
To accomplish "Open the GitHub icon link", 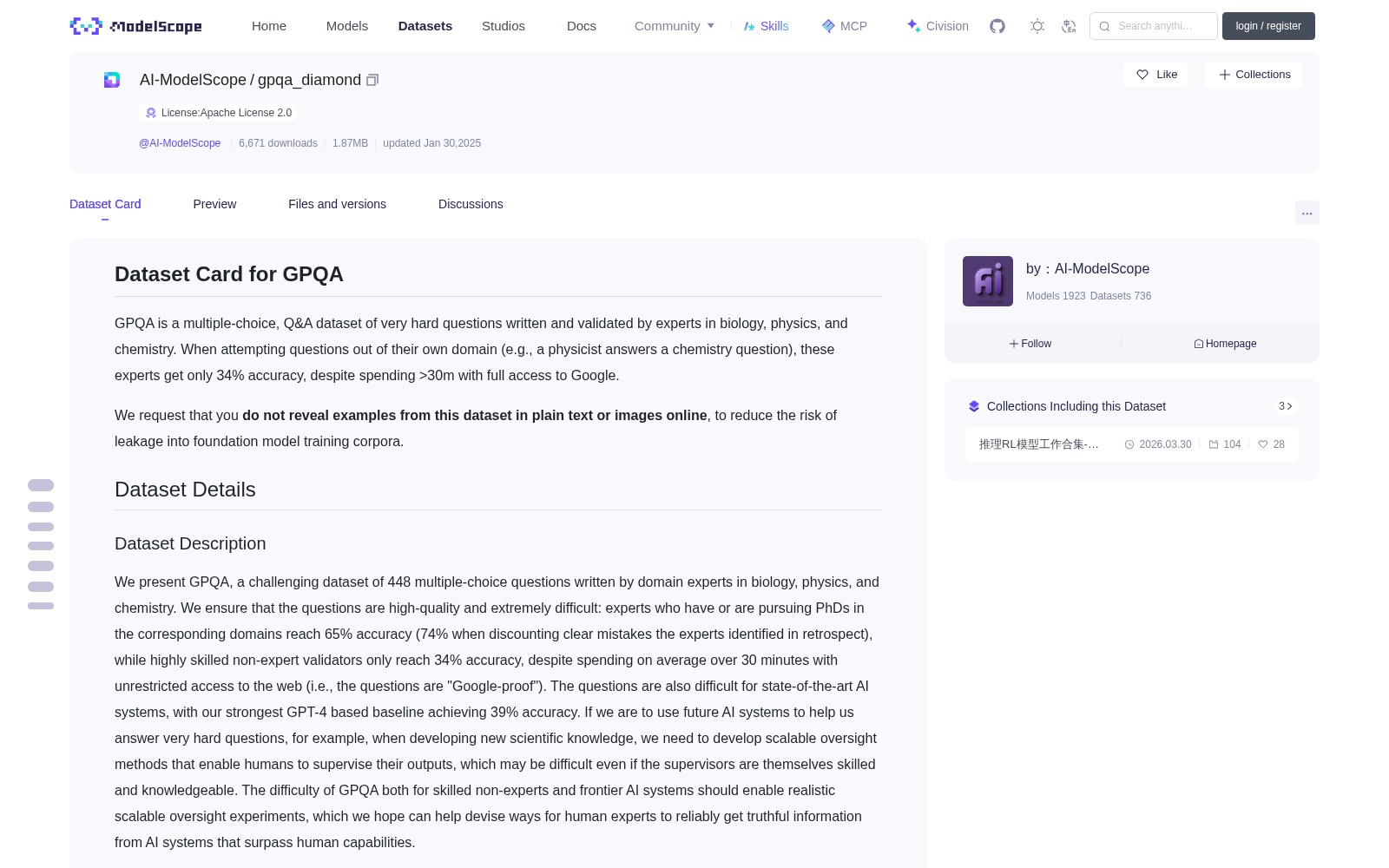I will point(997,26).
